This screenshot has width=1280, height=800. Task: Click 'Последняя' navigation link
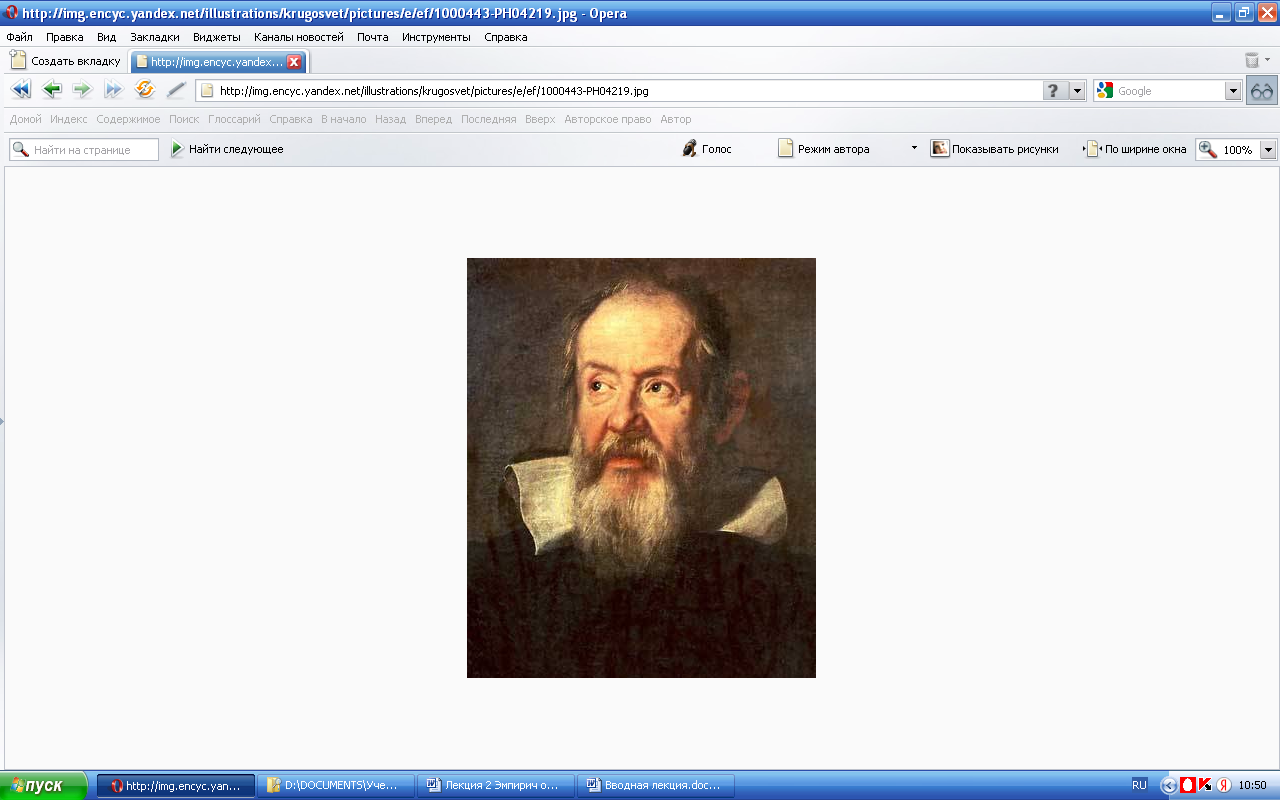pos(489,119)
